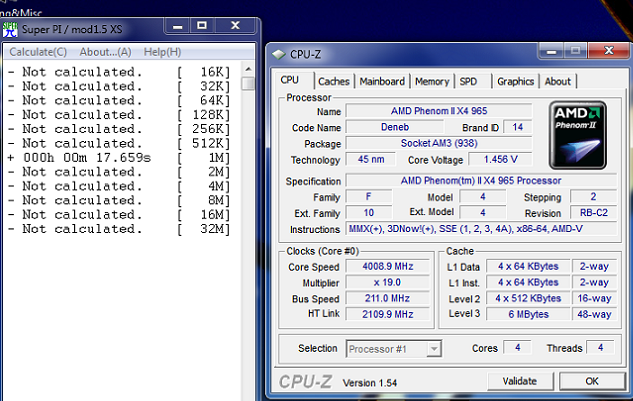
Task: Click the Revision value 'RB-C2'
Action: click(x=593, y=212)
